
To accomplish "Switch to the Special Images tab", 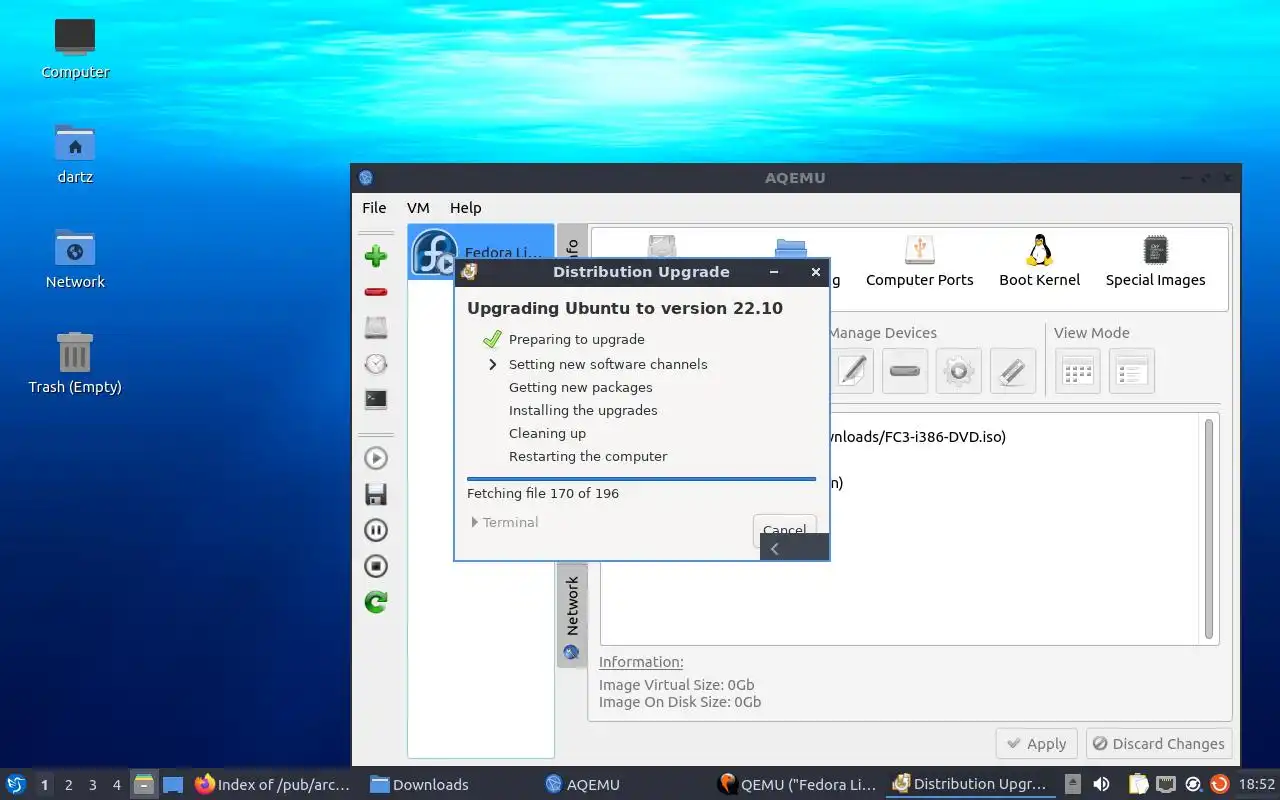I will [1155, 262].
